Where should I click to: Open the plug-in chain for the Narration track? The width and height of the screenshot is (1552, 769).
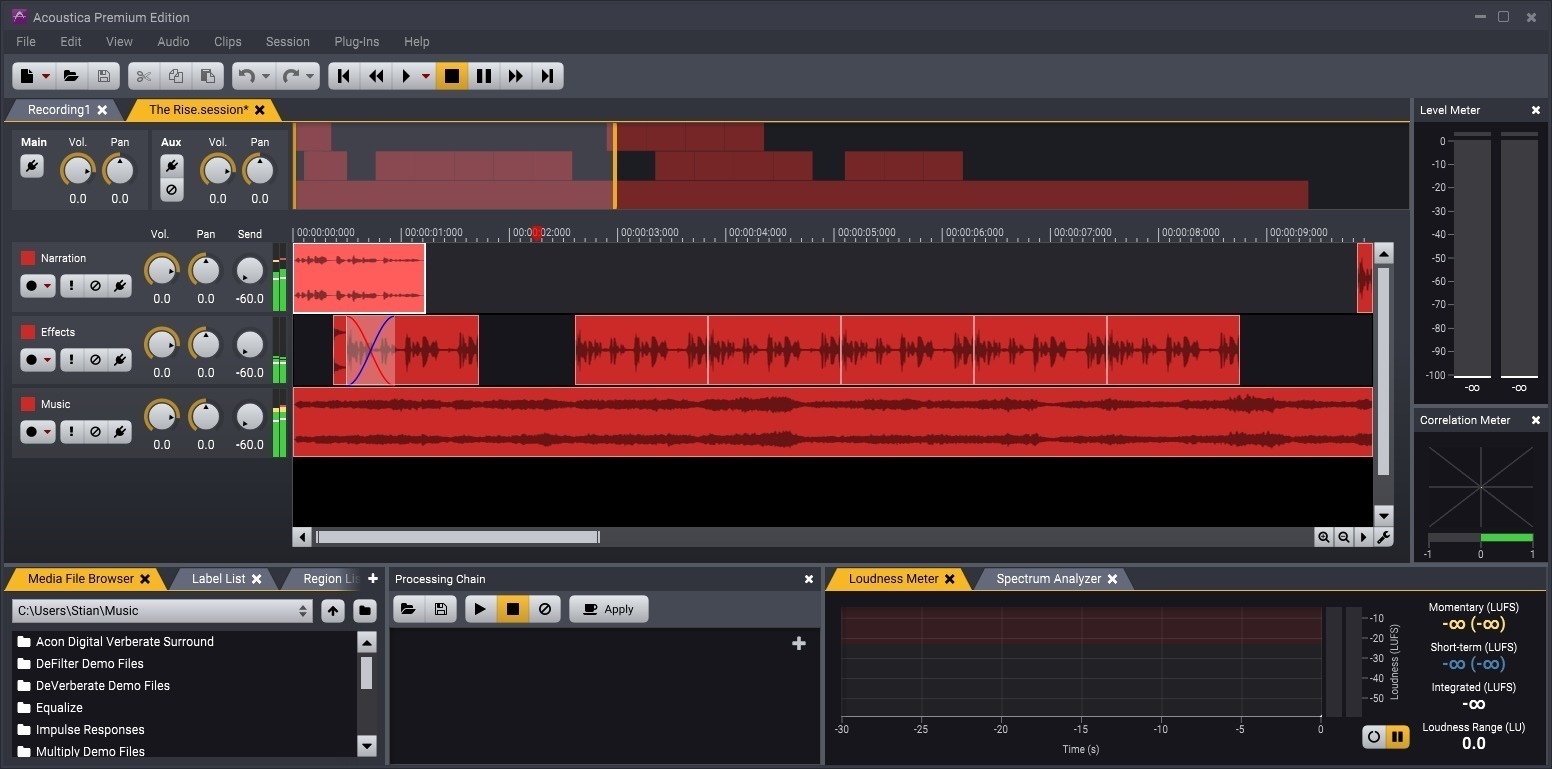[120, 286]
